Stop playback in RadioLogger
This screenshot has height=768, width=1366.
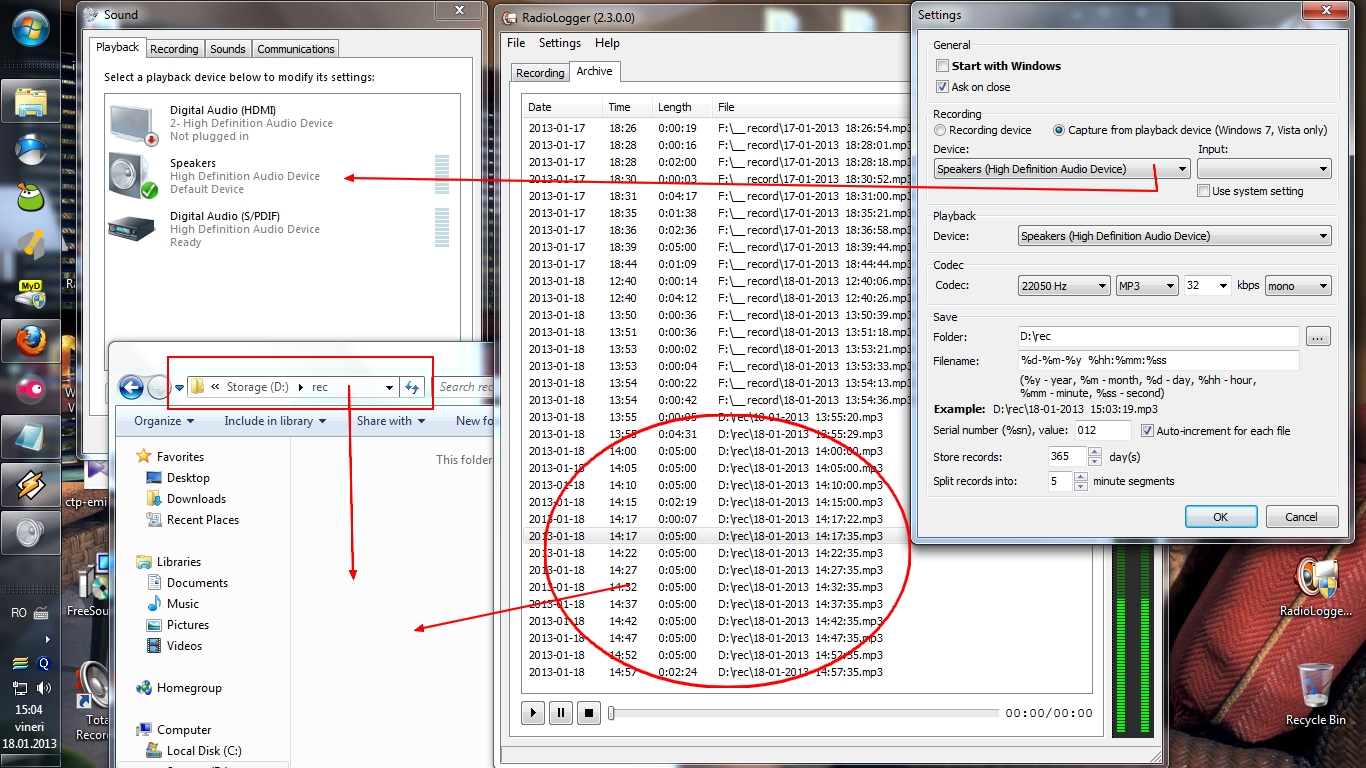589,713
